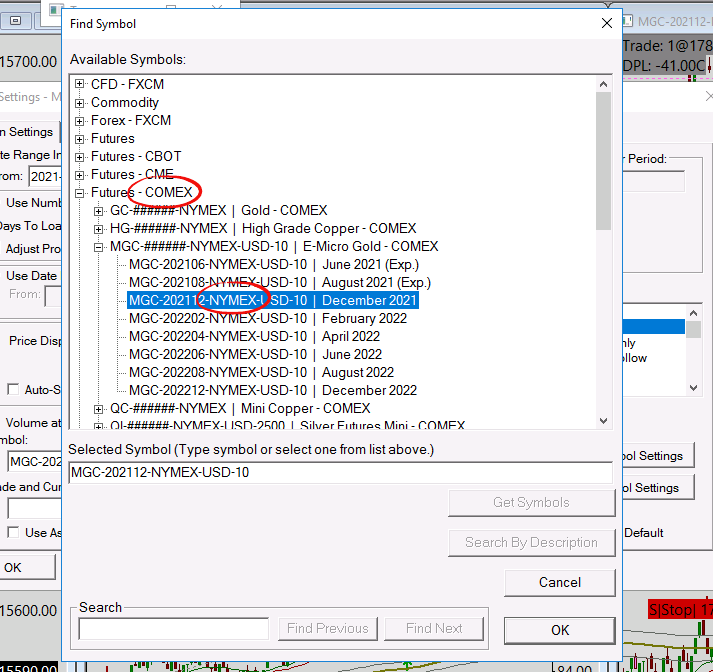The height and width of the screenshot is (672, 713).
Task: Select MGC-202106 June 2021 (Exp.) symbol
Action: [274, 265]
